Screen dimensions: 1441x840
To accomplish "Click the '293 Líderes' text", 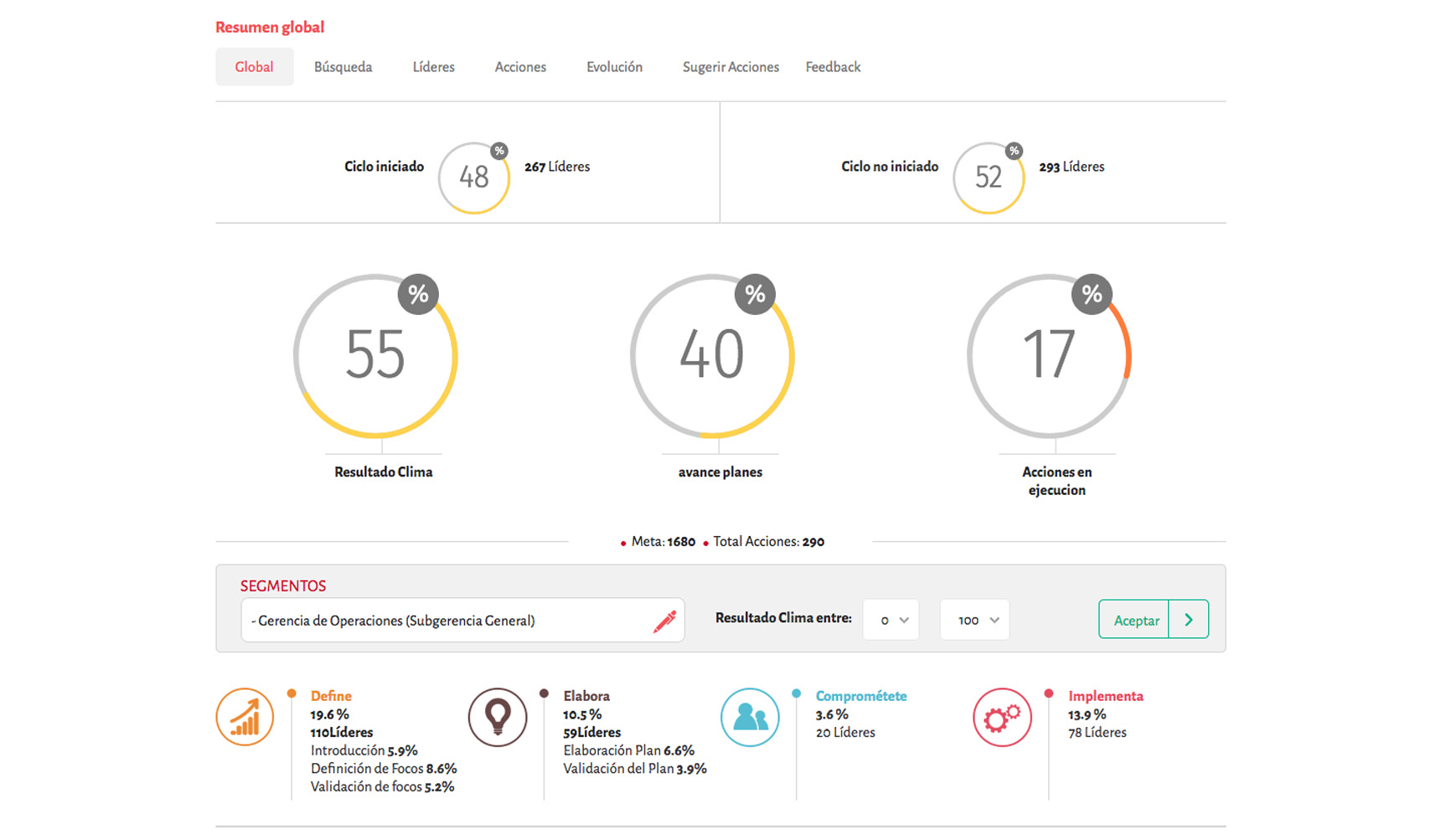I will pos(1072,167).
